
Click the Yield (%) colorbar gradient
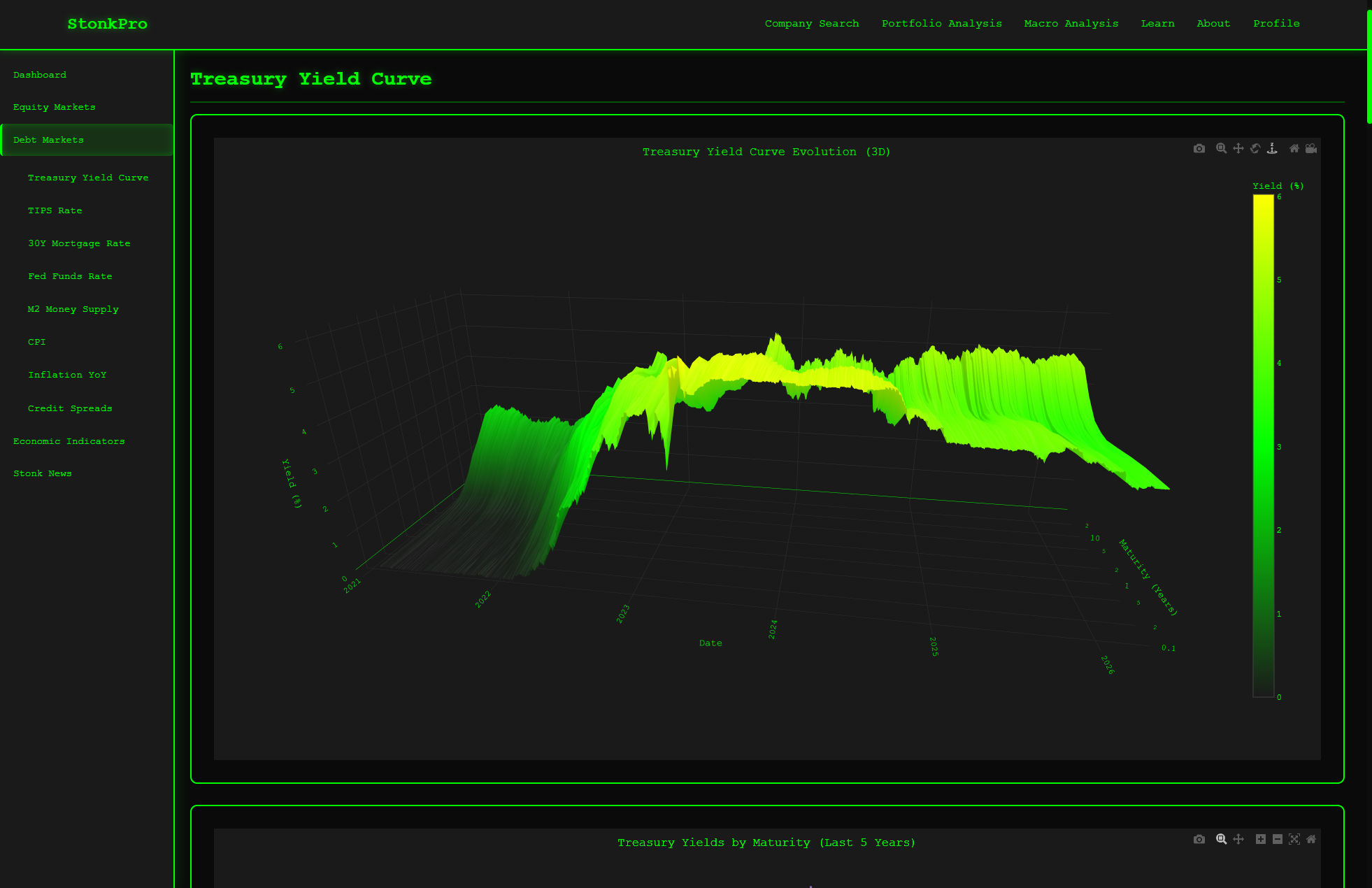click(x=1263, y=445)
